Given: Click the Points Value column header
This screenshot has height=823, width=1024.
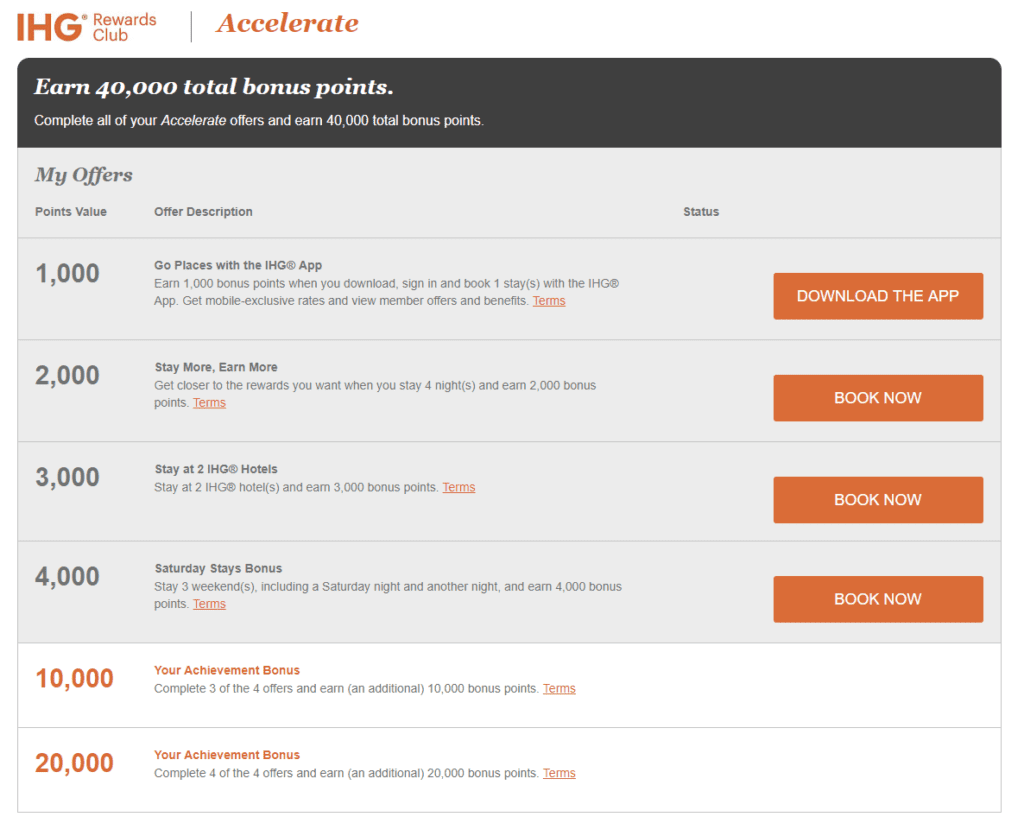Looking at the screenshot, I should (71, 212).
